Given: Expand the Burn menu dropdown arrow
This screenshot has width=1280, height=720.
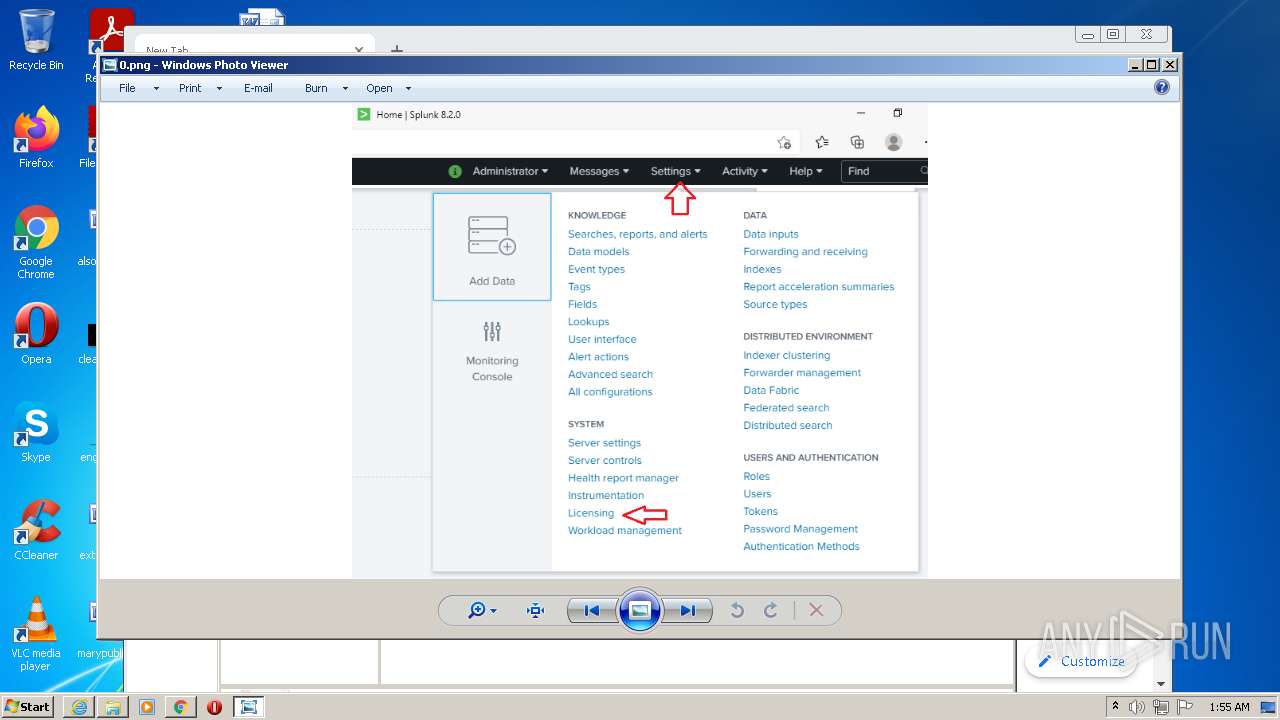Looking at the screenshot, I should tap(345, 89).
